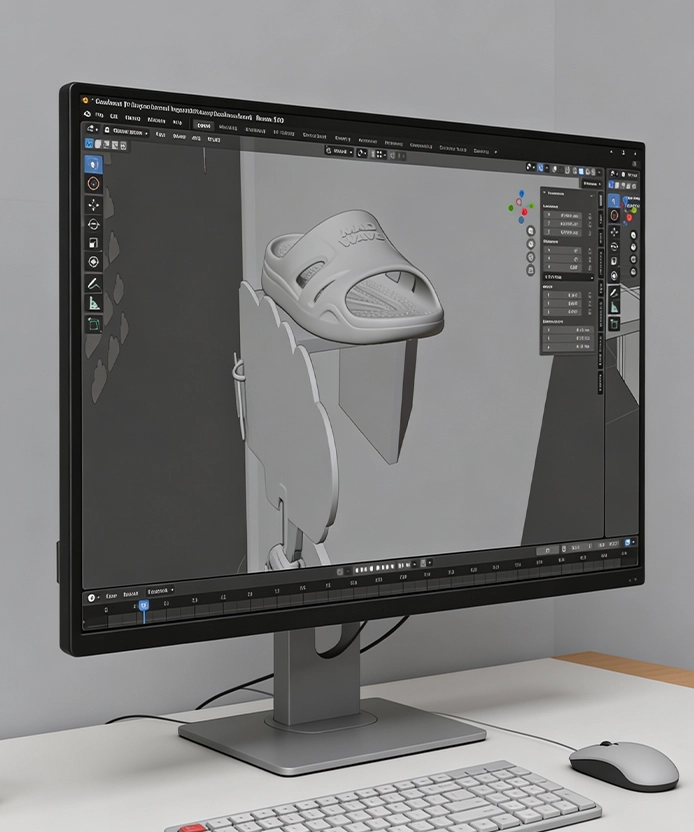Open the pivot point dropdown in center header
The image size is (694, 832).
pyautogui.click(x=362, y=153)
